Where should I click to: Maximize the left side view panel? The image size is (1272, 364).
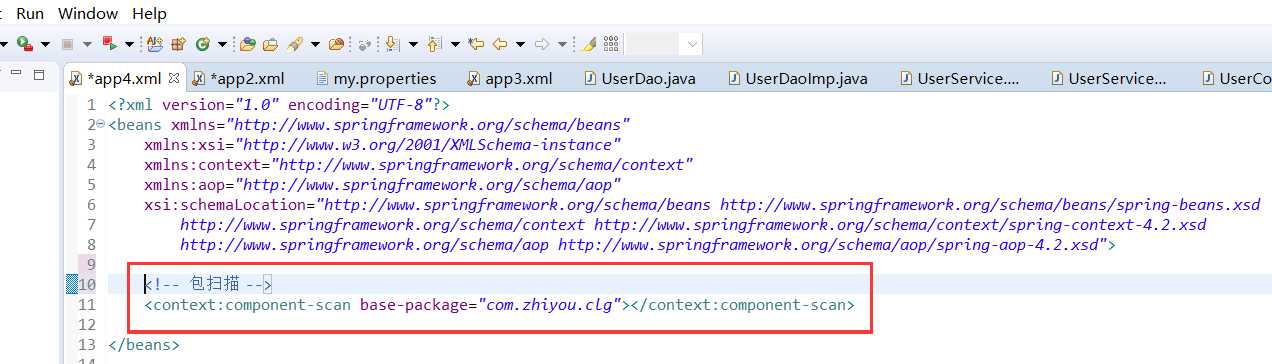click(x=39, y=75)
